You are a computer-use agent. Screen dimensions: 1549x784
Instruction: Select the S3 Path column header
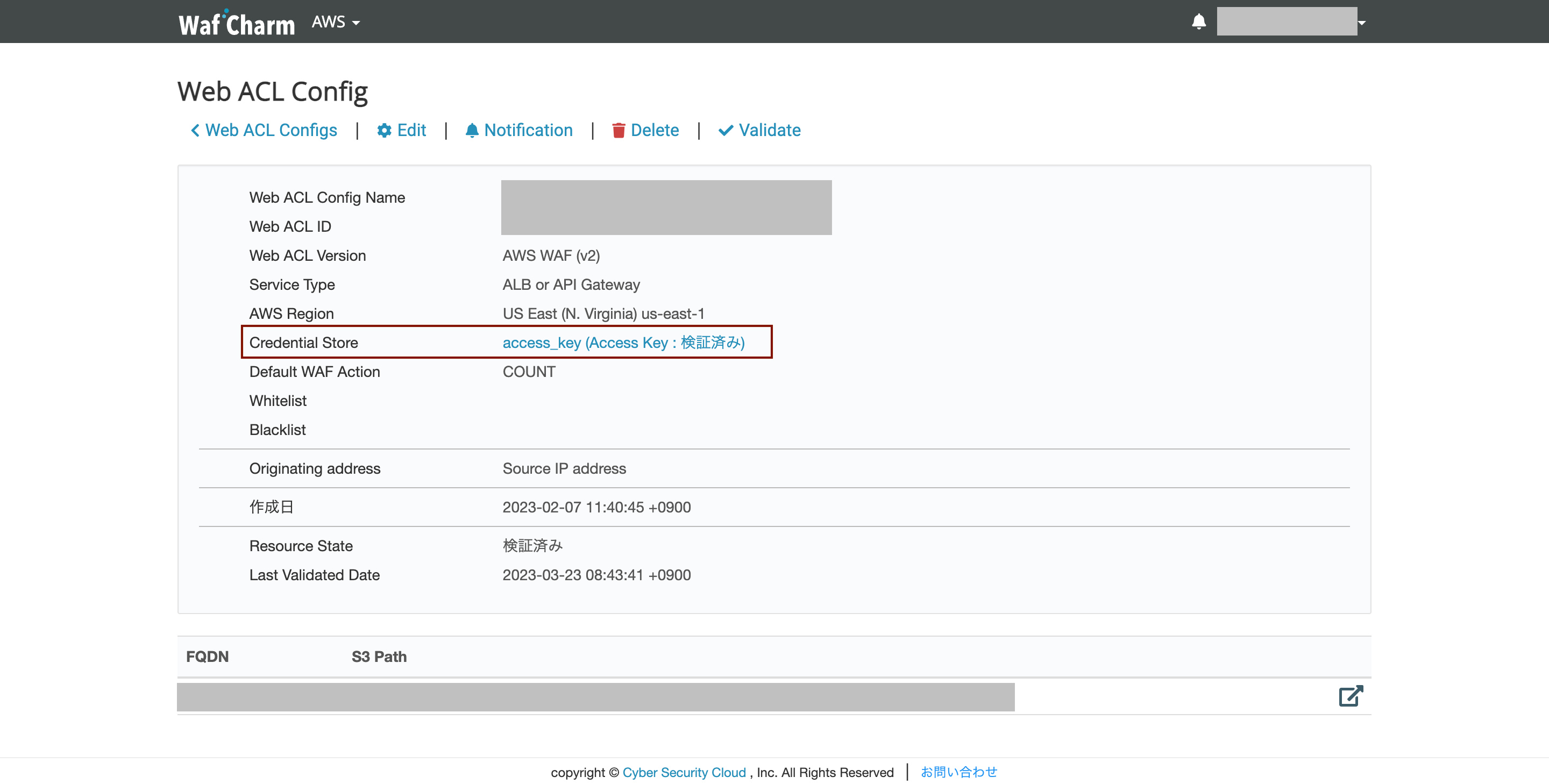[379, 657]
